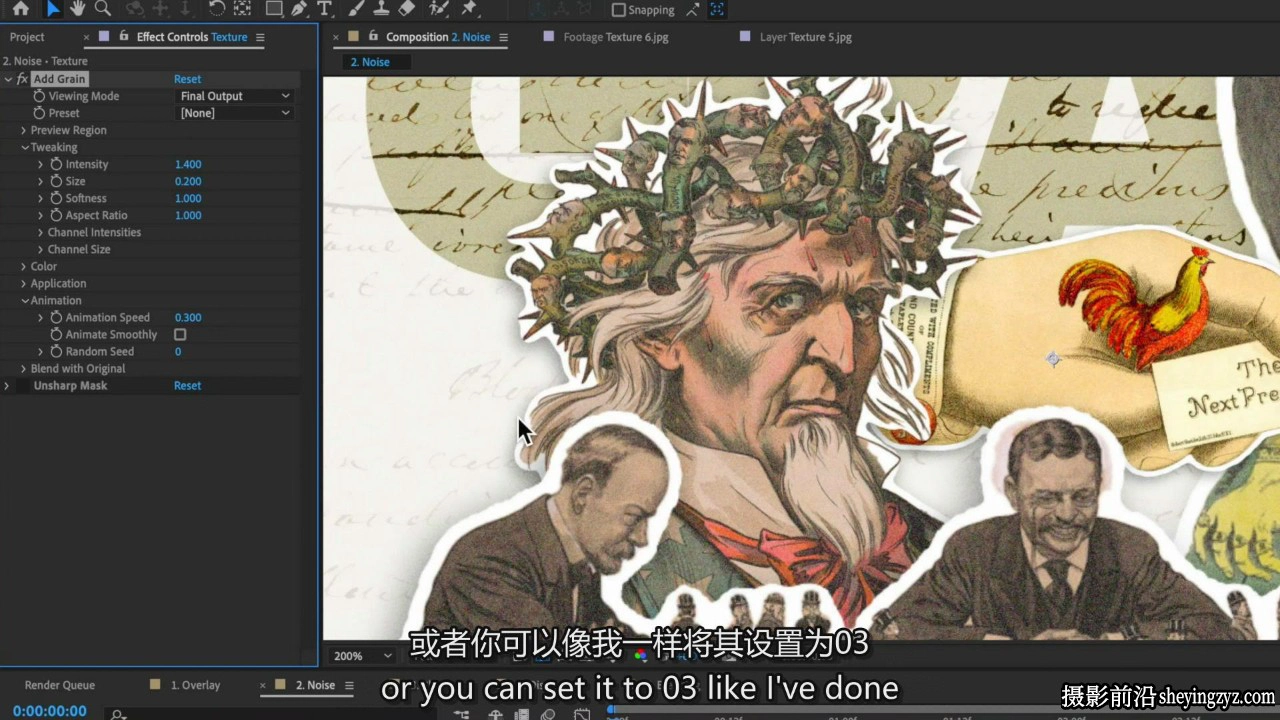Toggle the Add Grain fx icon
This screenshot has width=1280, height=720.
click(x=22, y=79)
